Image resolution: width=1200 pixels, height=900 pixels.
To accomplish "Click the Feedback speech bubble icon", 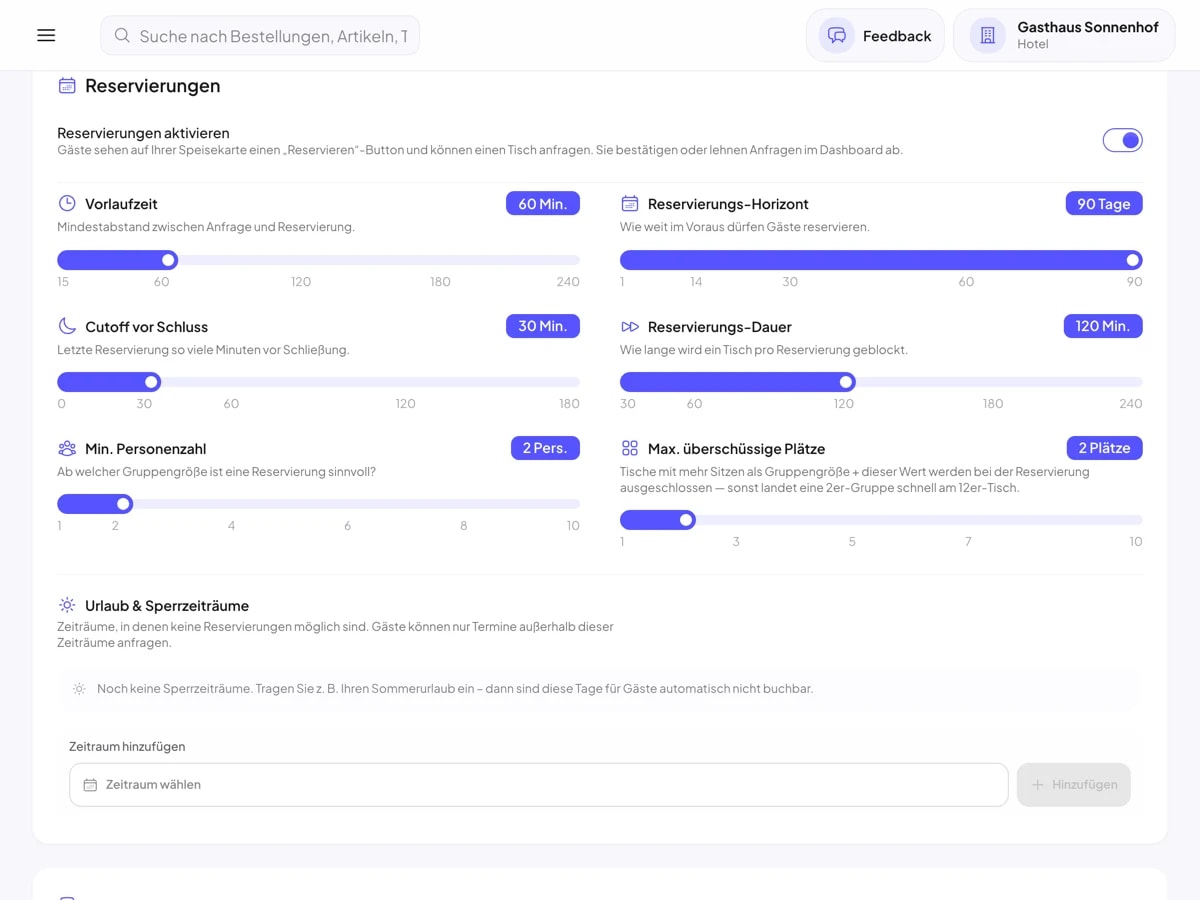I will (837, 36).
